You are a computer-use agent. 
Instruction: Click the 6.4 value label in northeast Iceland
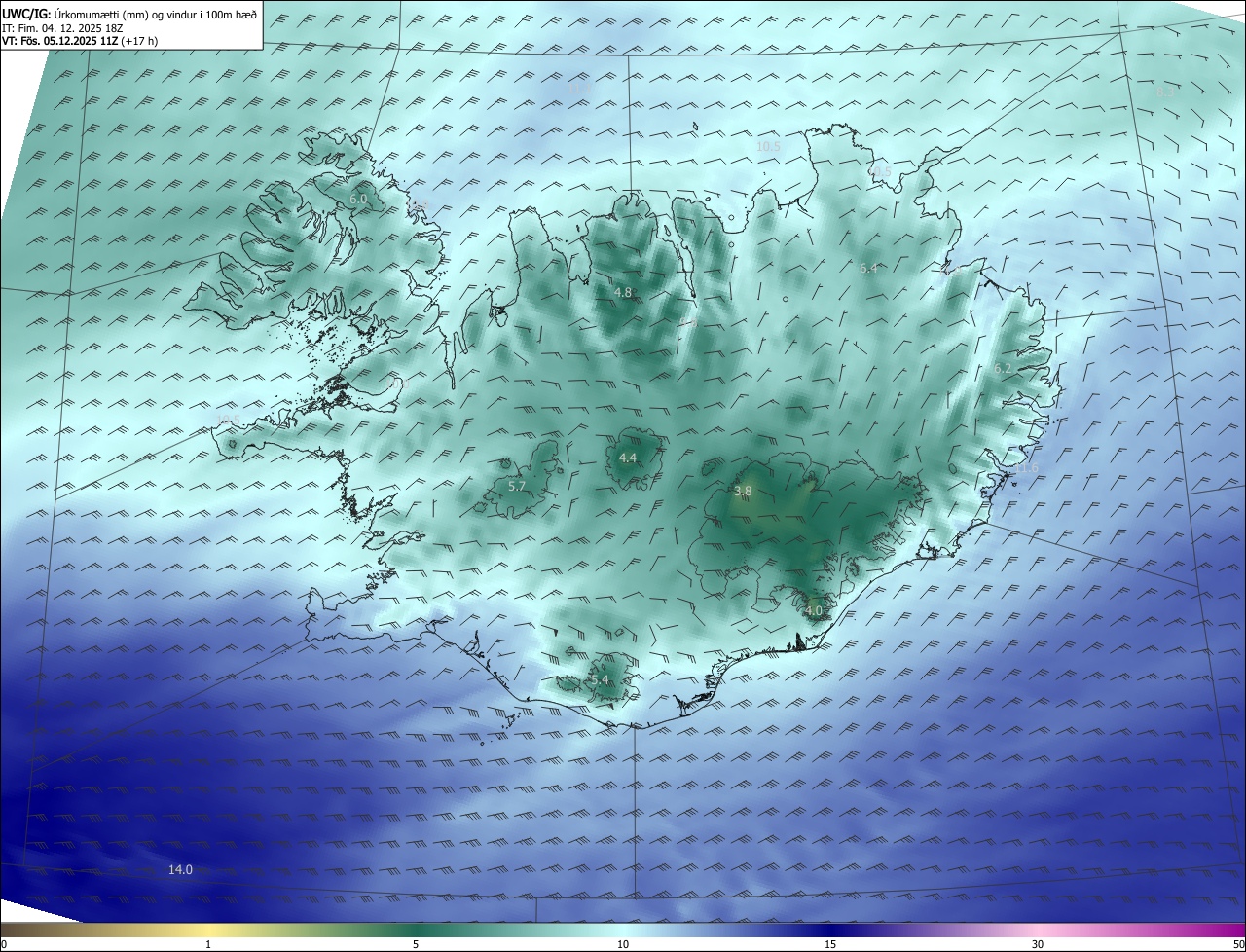click(x=868, y=268)
